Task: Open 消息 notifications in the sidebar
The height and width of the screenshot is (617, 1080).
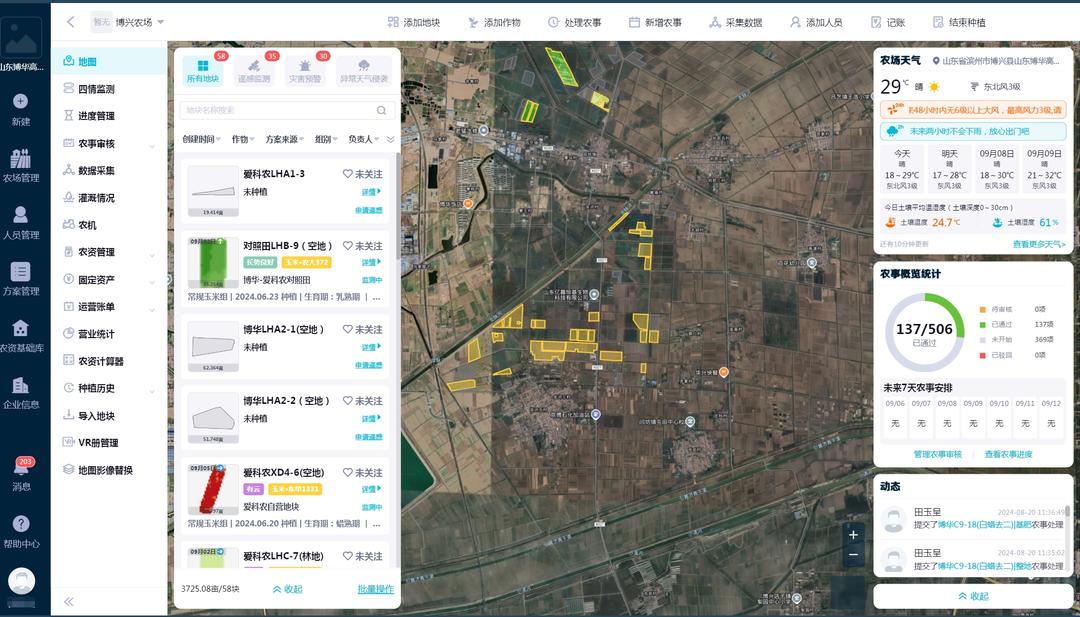Action: (21, 472)
